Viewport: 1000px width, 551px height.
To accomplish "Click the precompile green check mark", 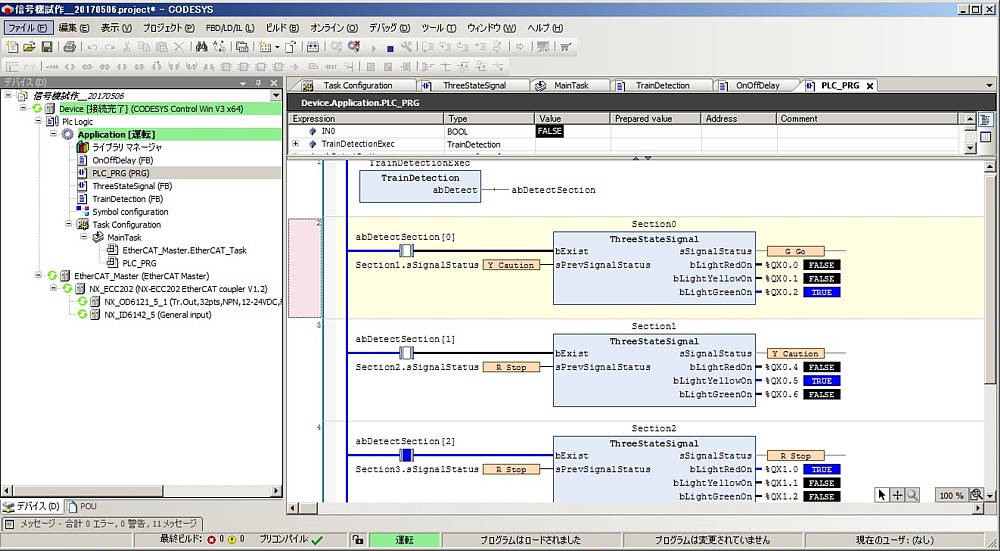I will coord(317,540).
